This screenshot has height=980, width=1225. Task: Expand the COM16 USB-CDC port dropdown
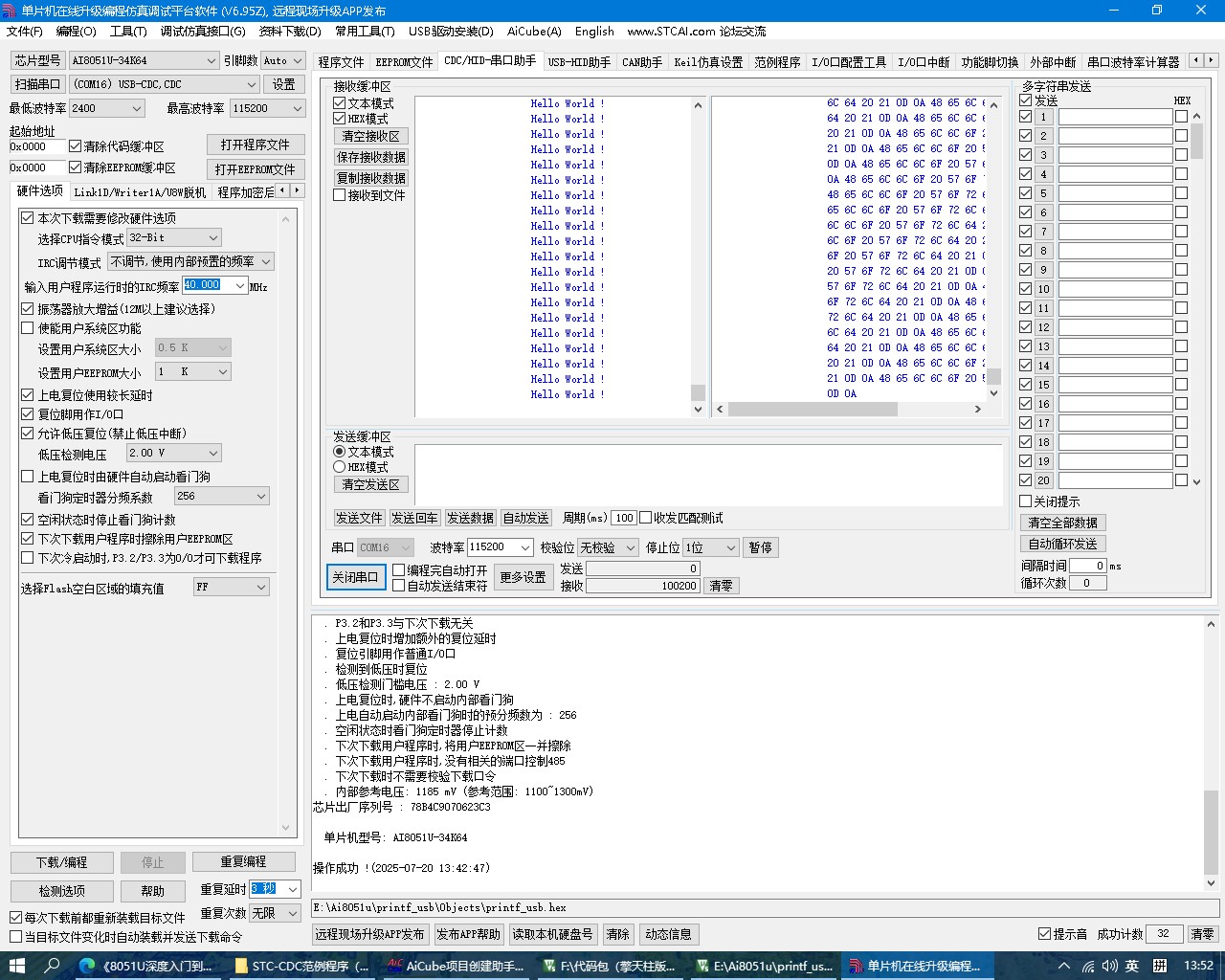tap(164, 84)
